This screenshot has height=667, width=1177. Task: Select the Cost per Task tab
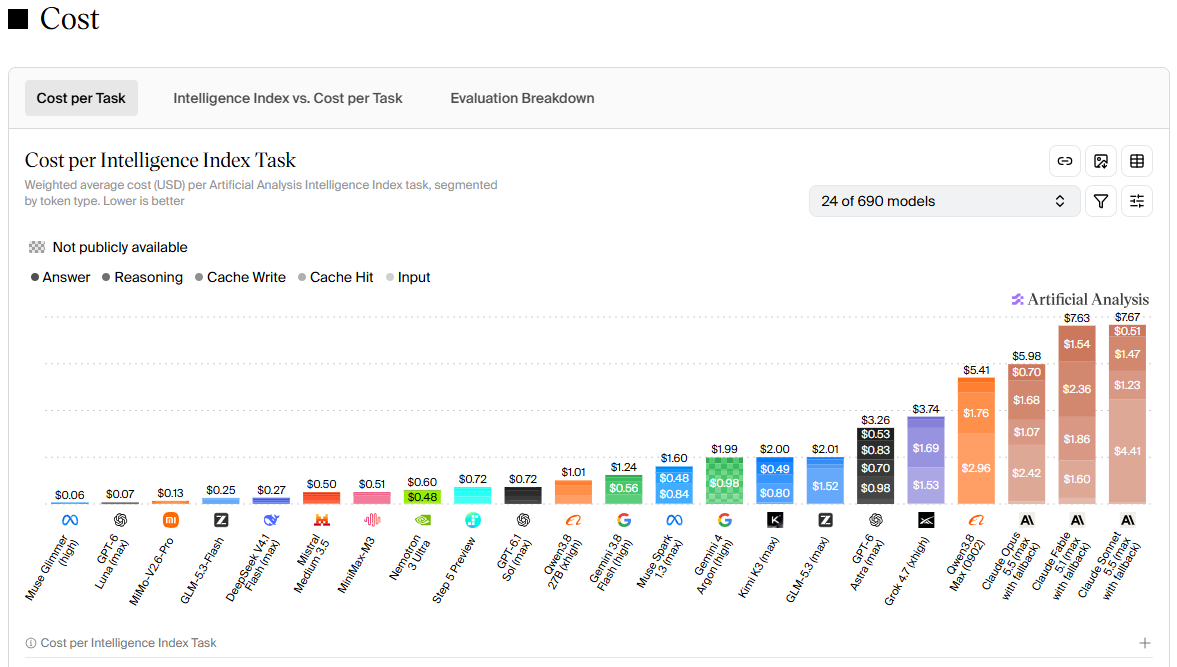point(81,98)
